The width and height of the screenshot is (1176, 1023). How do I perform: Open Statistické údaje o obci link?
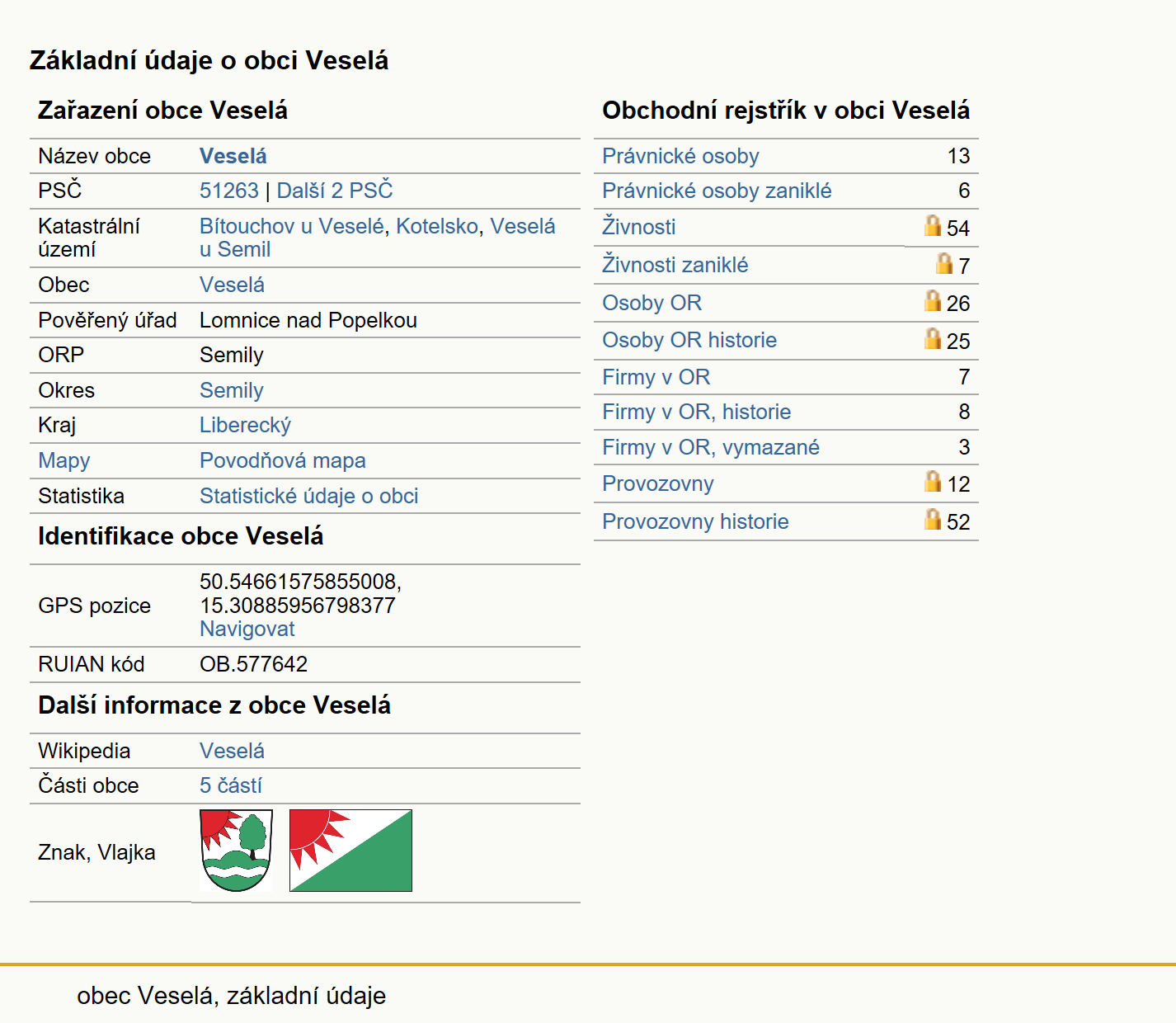tap(308, 496)
